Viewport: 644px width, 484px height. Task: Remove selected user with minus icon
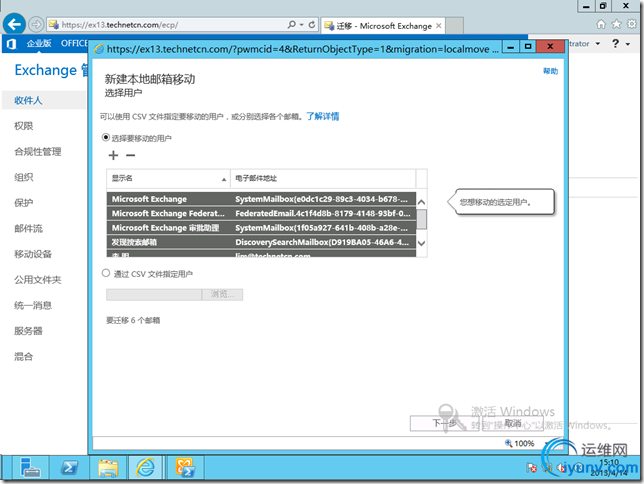131,155
